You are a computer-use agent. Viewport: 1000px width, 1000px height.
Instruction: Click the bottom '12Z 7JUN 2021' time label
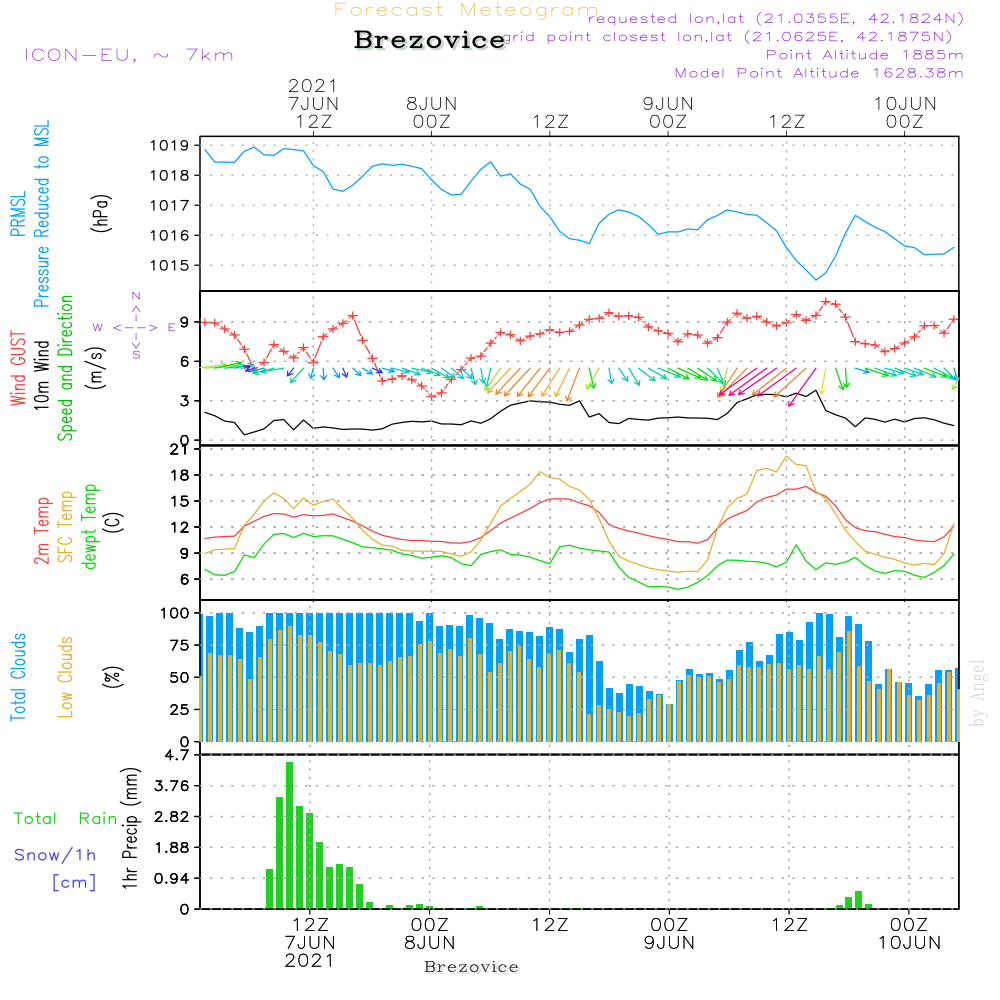click(x=310, y=943)
